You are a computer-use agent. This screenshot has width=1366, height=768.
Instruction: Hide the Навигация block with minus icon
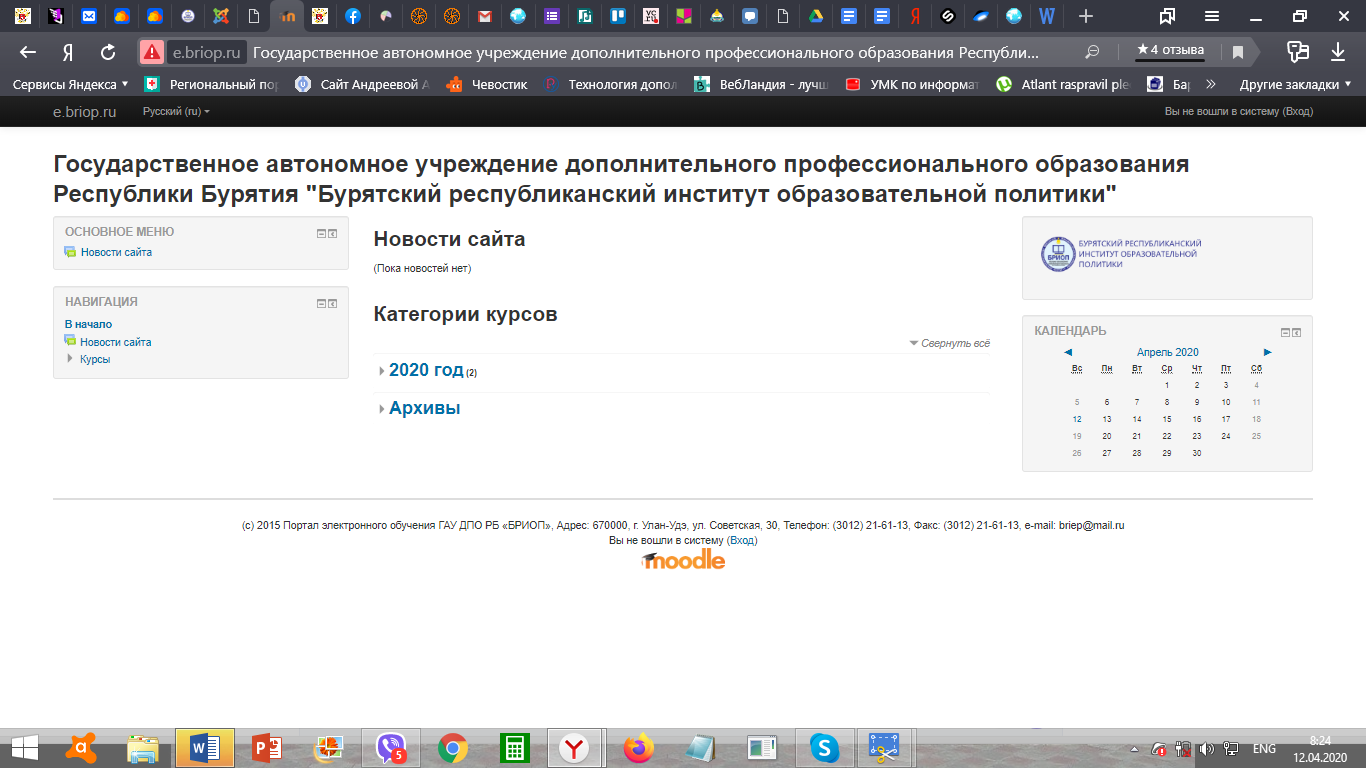(x=321, y=303)
